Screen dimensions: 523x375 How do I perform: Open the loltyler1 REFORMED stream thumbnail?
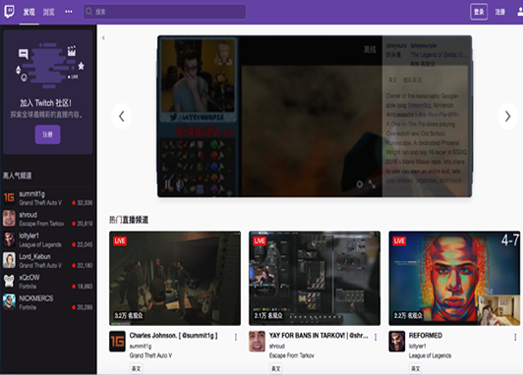[454, 278]
